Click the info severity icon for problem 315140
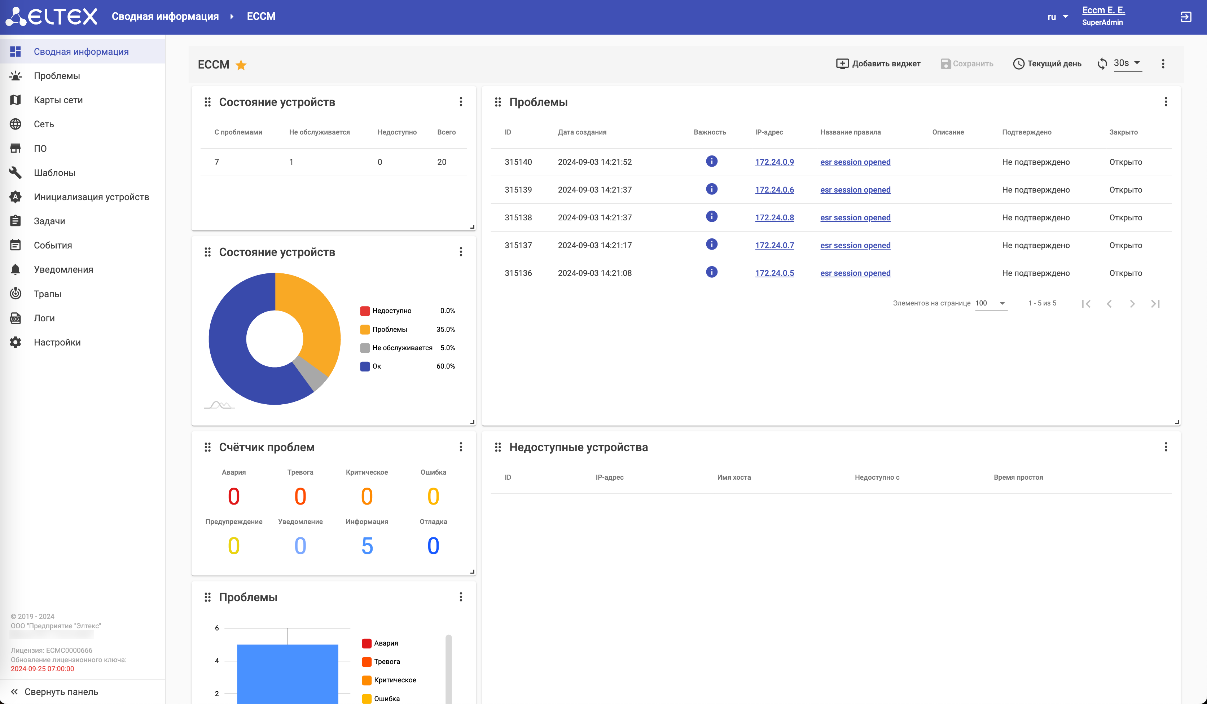This screenshot has height=704, width=1207. [712, 161]
